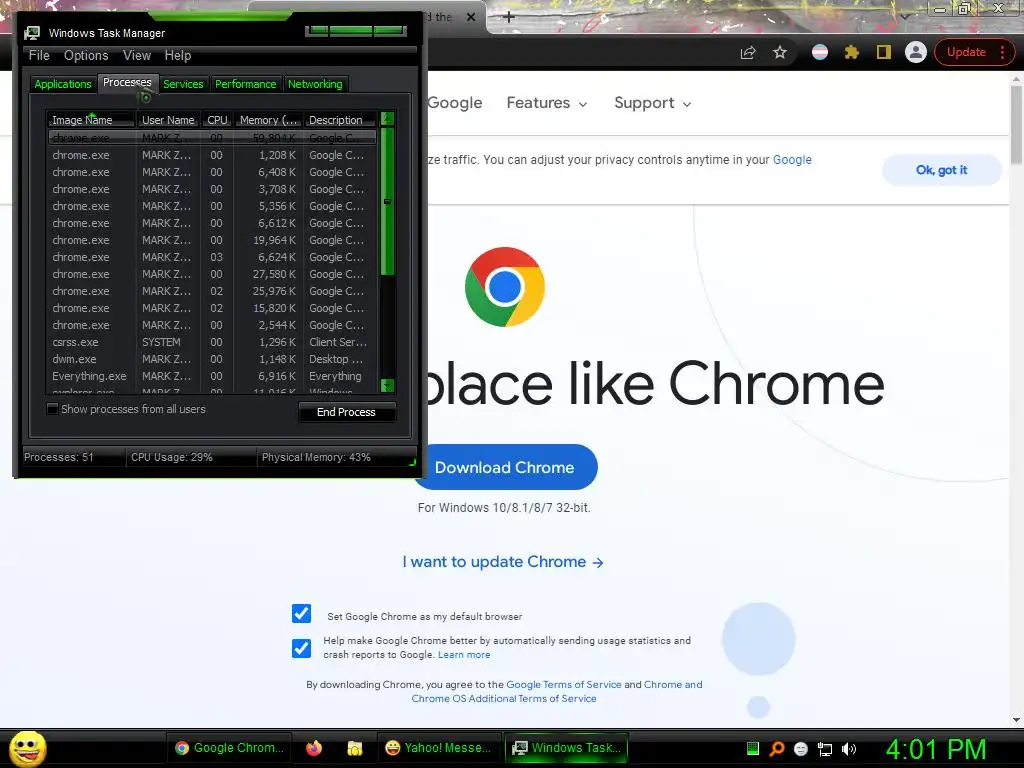Select the dwm.exe process row
1024x768 pixels.
tap(212, 359)
